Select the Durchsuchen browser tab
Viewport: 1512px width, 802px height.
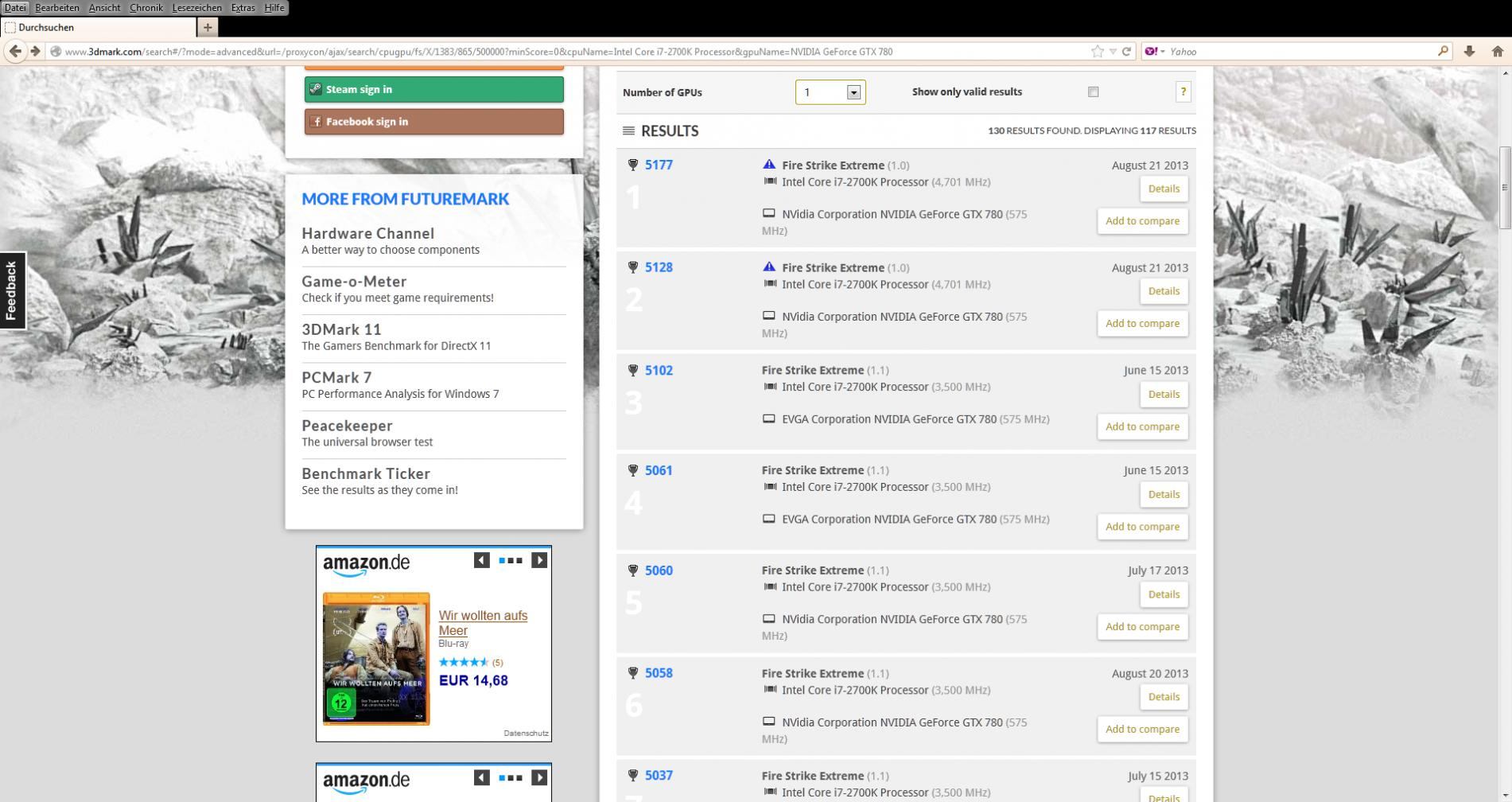coord(99,27)
